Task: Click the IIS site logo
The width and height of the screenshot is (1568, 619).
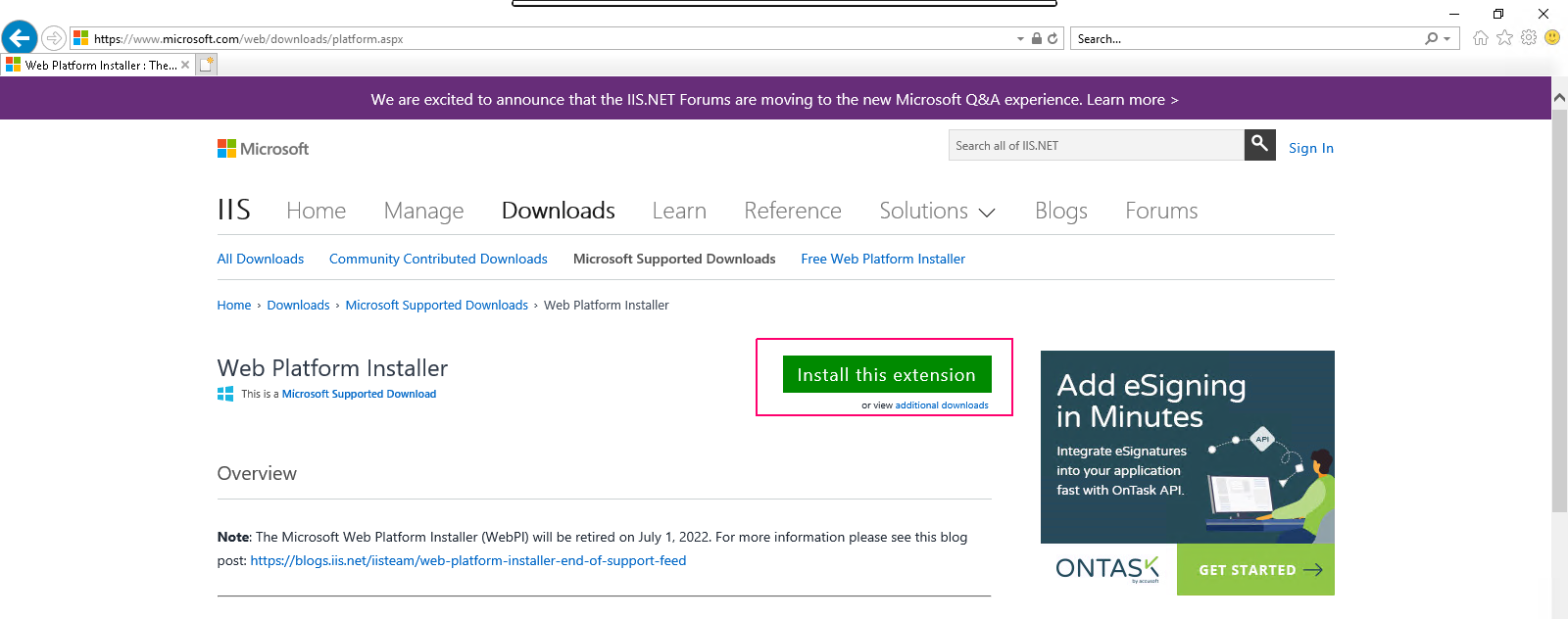Action: coord(234,210)
